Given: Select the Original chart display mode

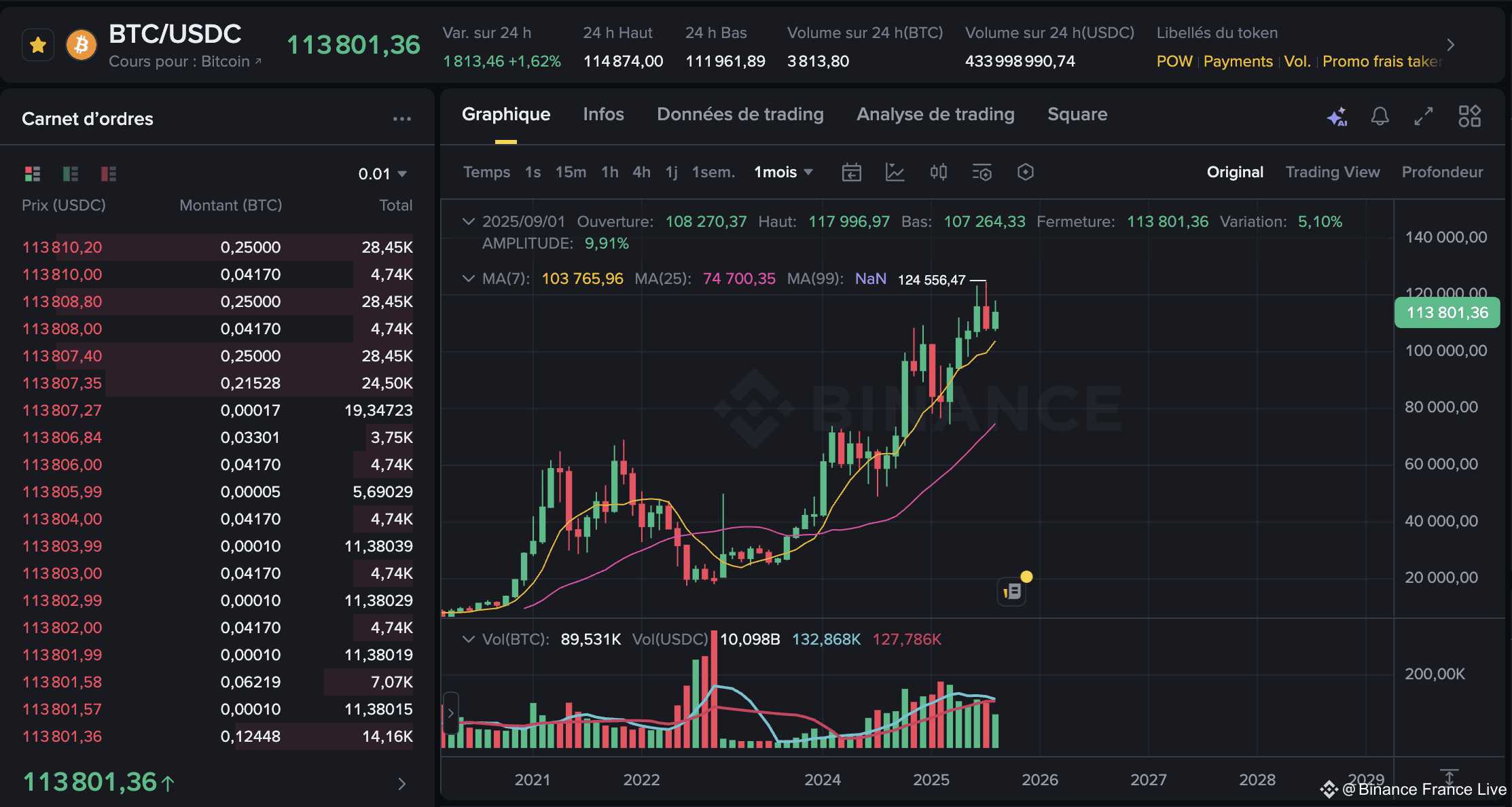Looking at the screenshot, I should pos(1235,172).
